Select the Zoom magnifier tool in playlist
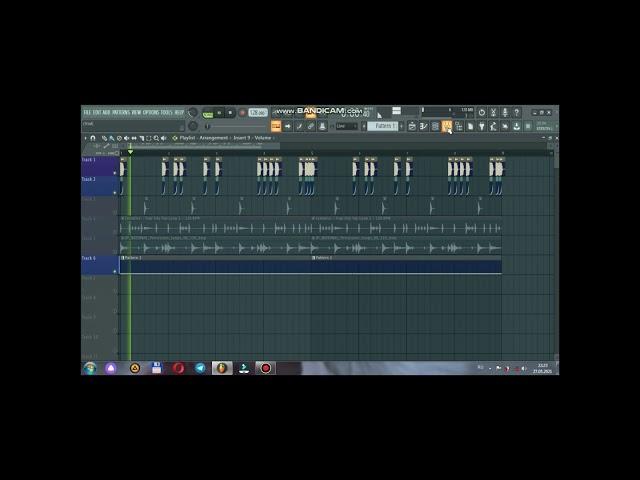Viewport: 640px width, 480px height. [156, 138]
